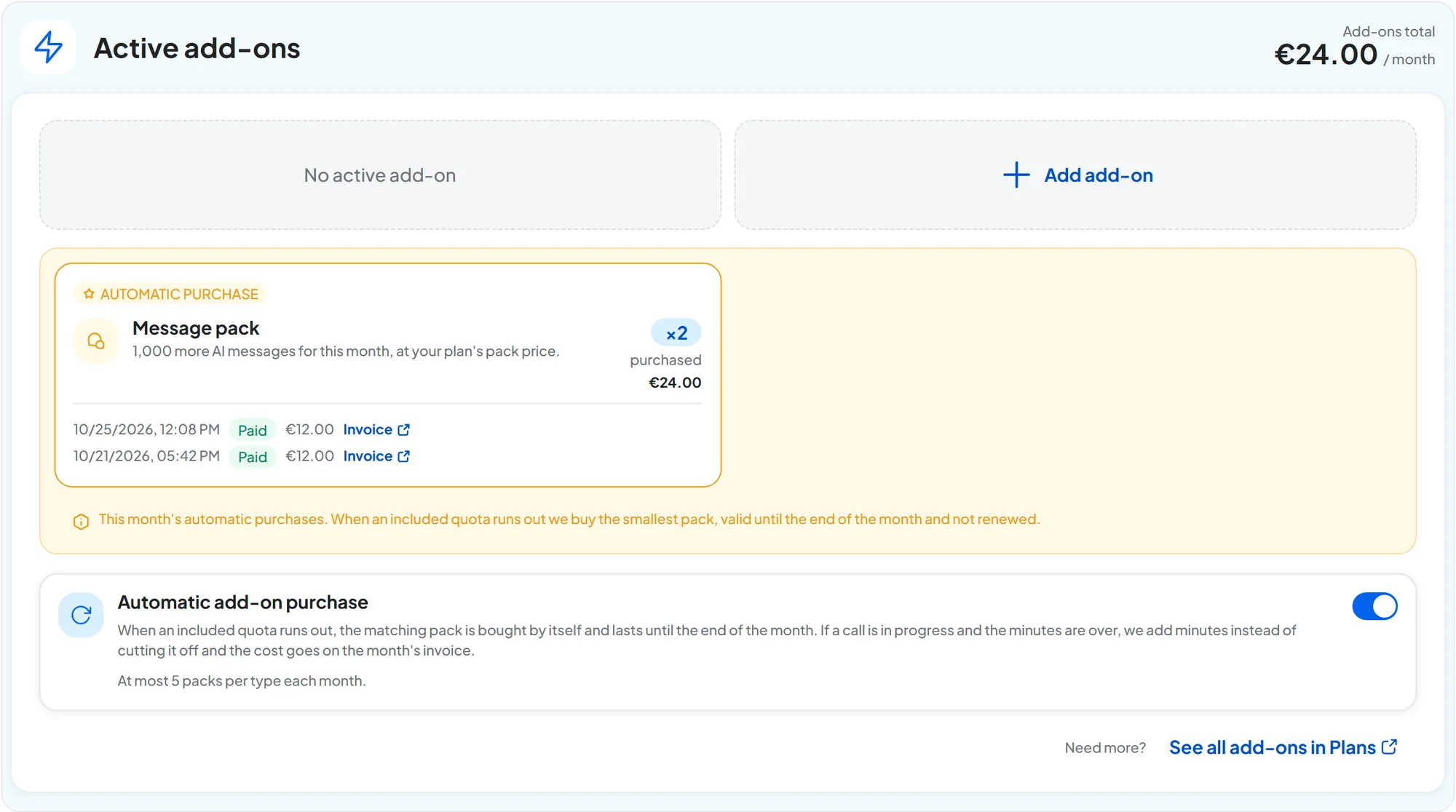Click the Paid badge on 10/25/2026 row
The width and height of the screenshot is (1456, 812).
pyautogui.click(x=253, y=431)
